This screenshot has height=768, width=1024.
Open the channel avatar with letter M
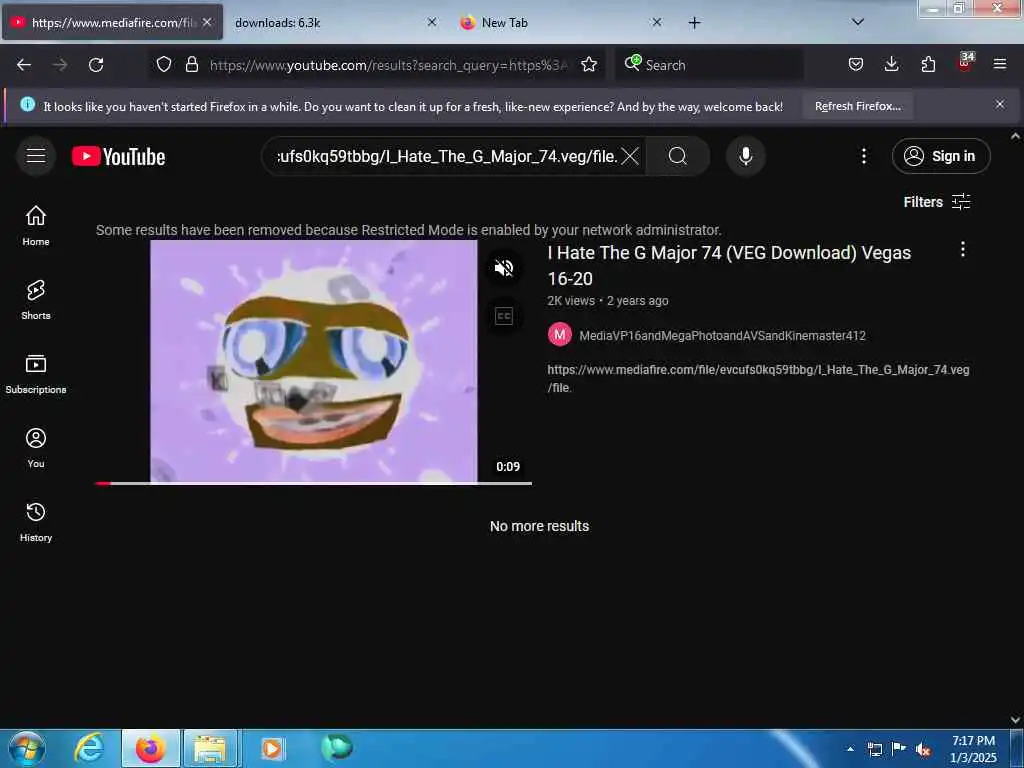point(560,335)
